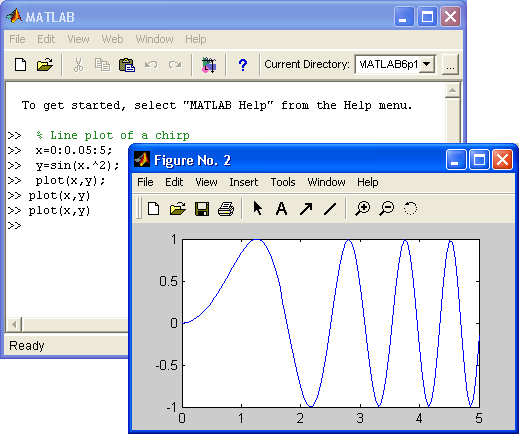The width and height of the screenshot is (519, 434).
Task: Print the figure using printer icon
Action: pos(226,209)
